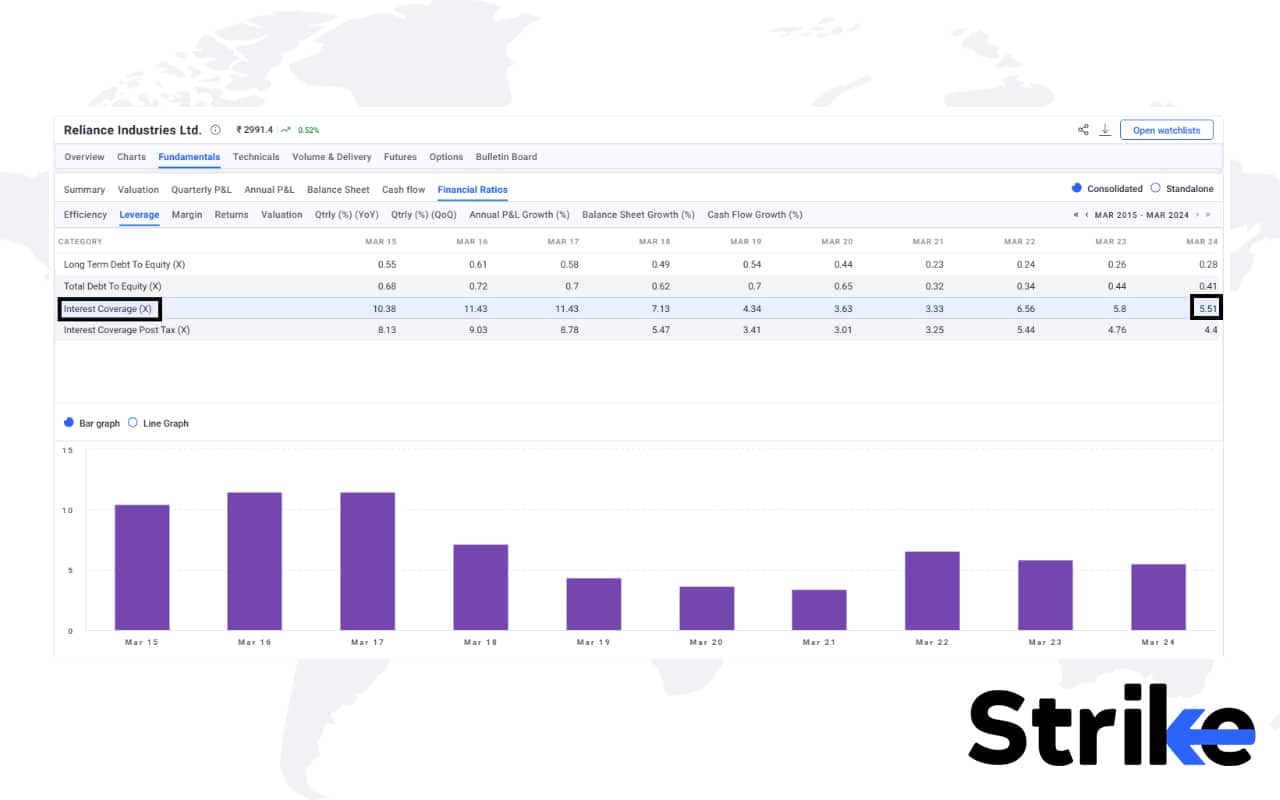Click the Mar 17 bar in the chart
Screen dimensions: 1280x800
(x=368, y=560)
